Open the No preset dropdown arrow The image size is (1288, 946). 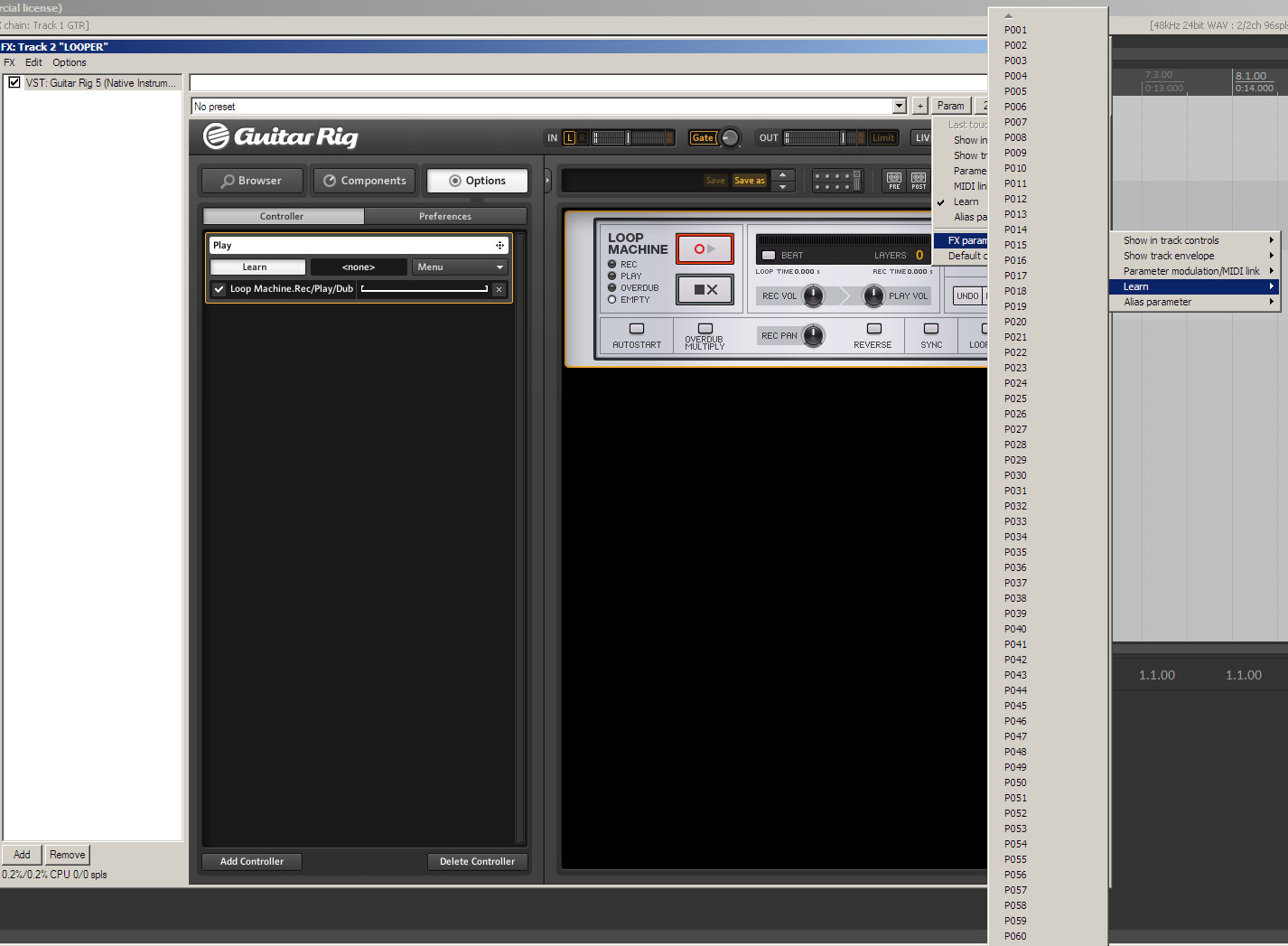899,106
